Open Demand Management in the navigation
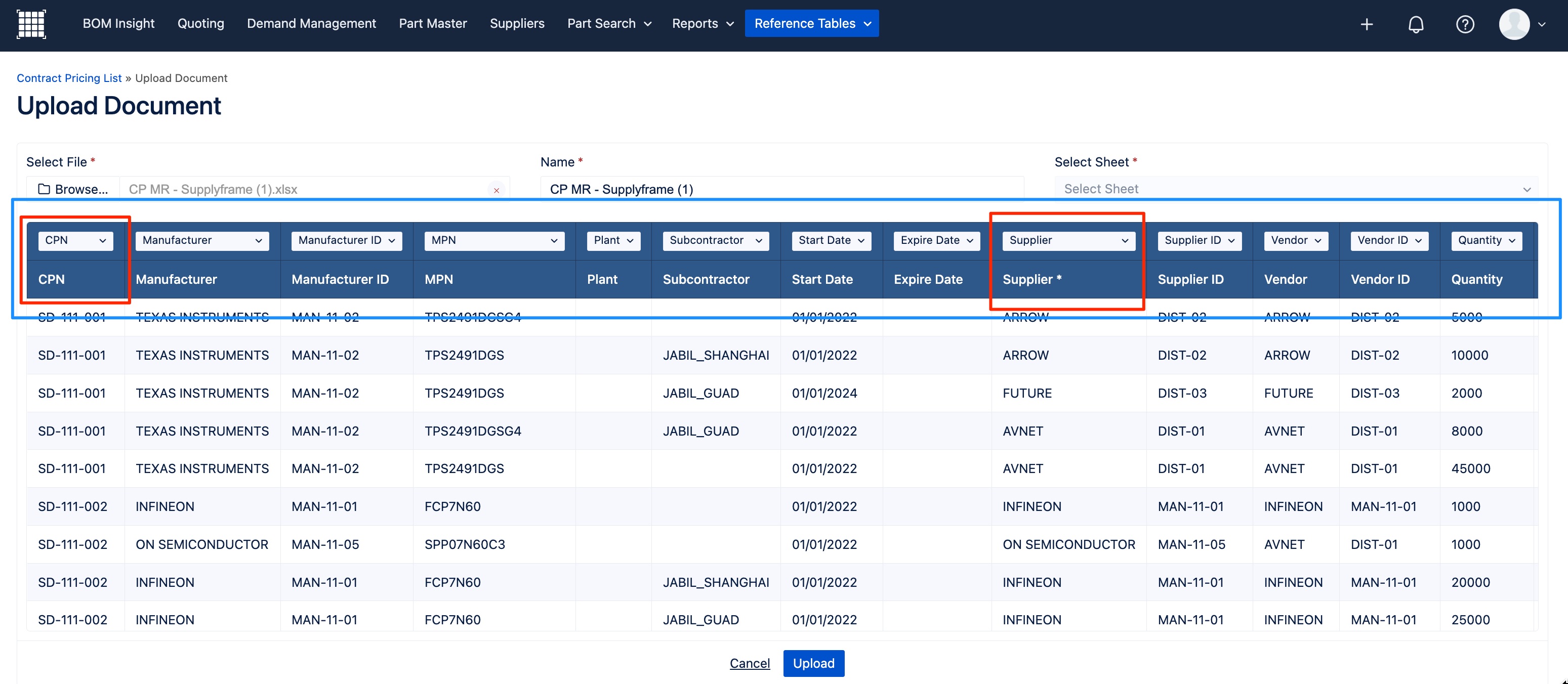This screenshot has height=684, width=1568. 311,23
